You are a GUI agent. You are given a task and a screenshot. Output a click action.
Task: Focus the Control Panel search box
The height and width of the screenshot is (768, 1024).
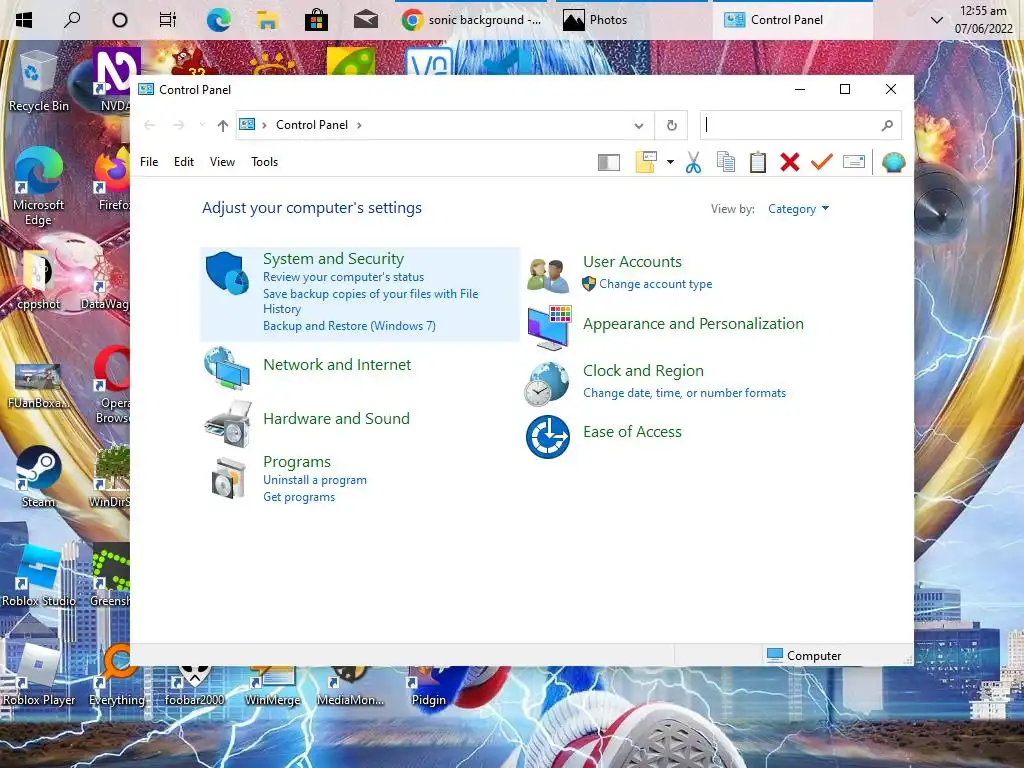pos(800,125)
